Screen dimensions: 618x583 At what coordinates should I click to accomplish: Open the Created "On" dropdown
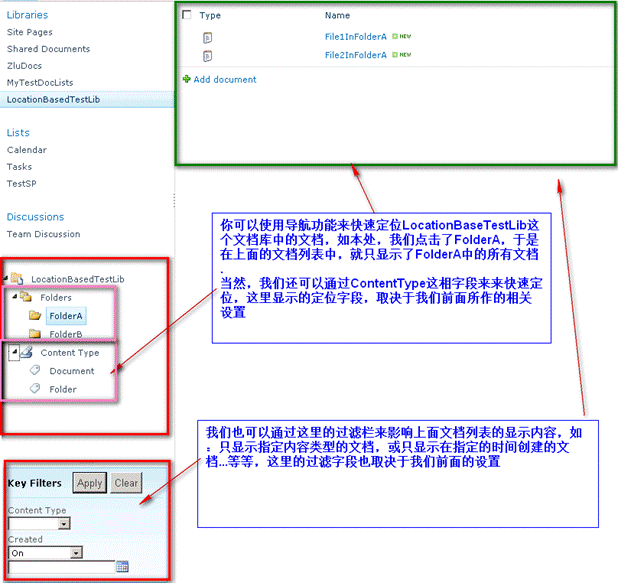[76, 553]
